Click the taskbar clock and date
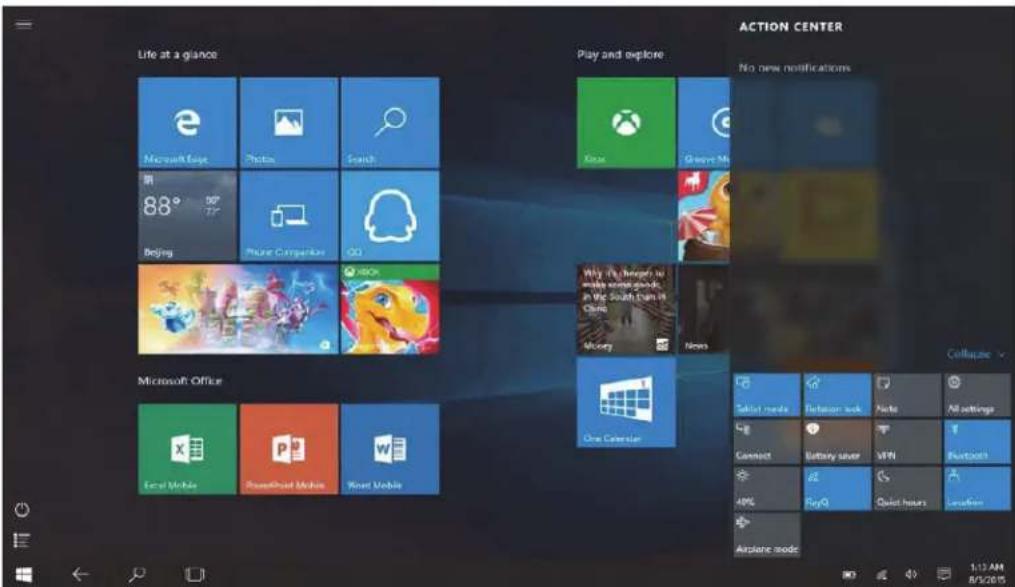Viewport: 1015px width, 587px height. (987, 574)
